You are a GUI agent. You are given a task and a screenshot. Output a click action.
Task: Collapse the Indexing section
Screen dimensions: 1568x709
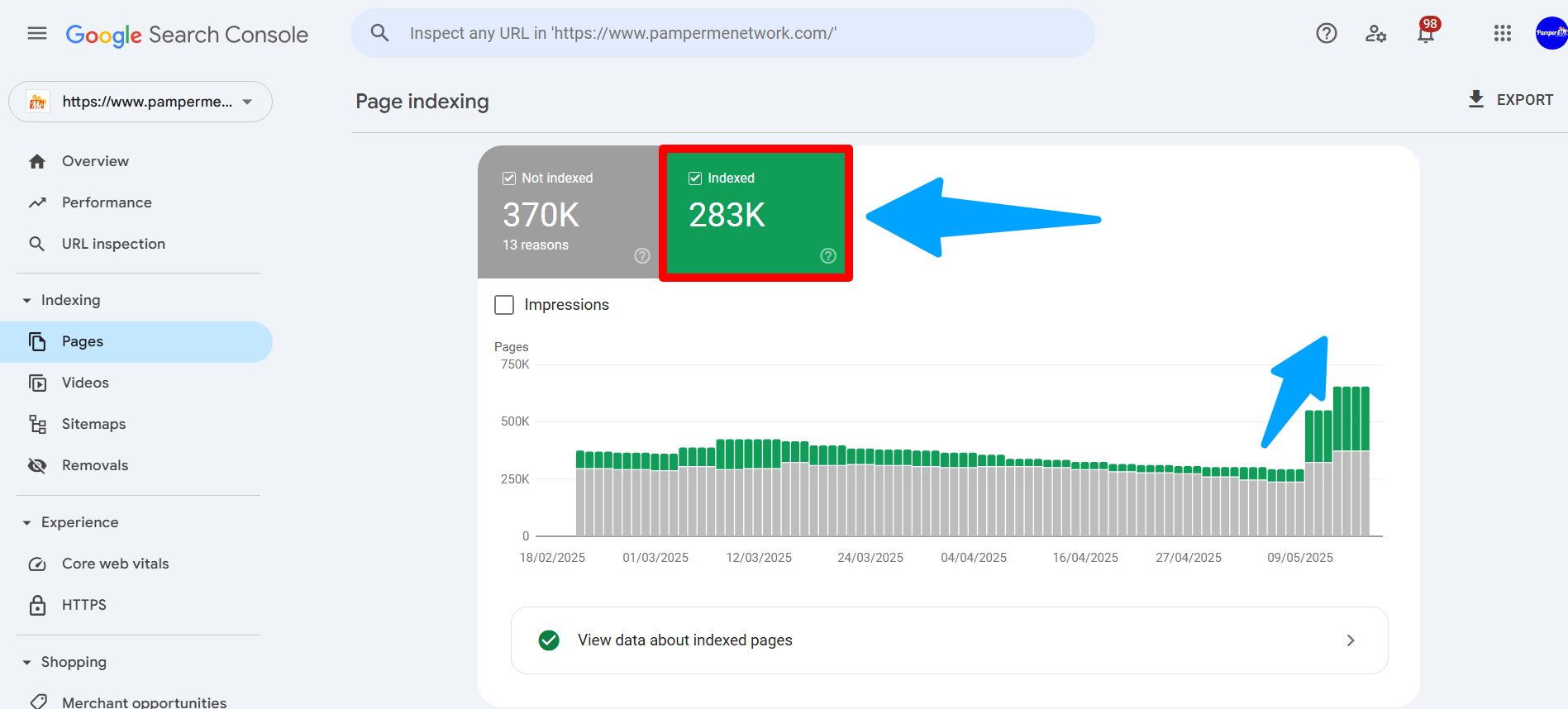pyautogui.click(x=26, y=301)
